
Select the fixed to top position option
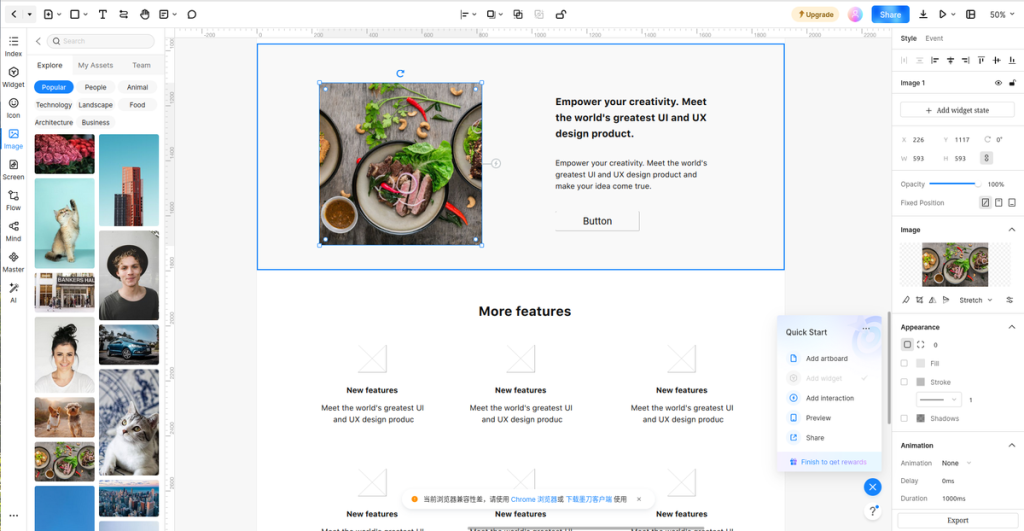pos(999,202)
